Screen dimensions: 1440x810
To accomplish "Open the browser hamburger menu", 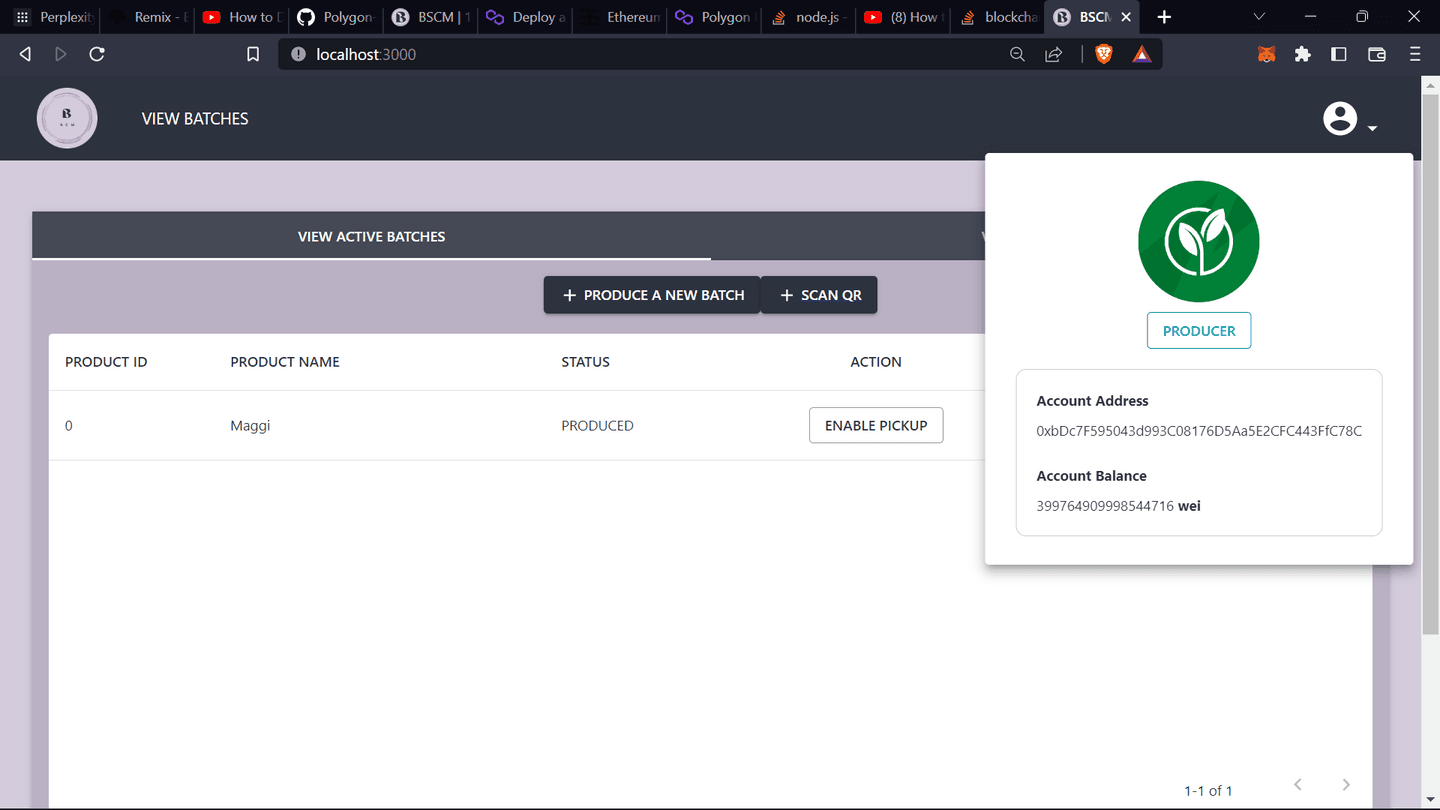I will click(x=1415, y=54).
